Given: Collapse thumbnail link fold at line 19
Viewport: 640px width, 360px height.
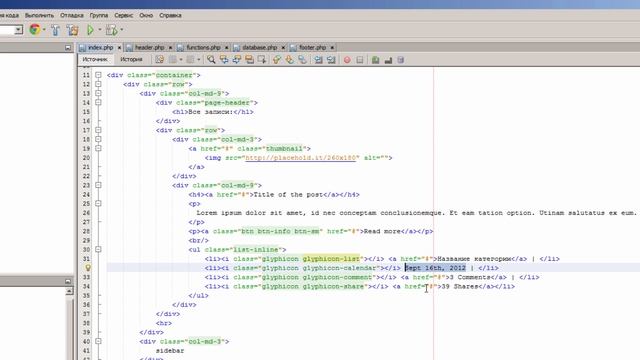Looking at the screenshot, I should point(98,149).
